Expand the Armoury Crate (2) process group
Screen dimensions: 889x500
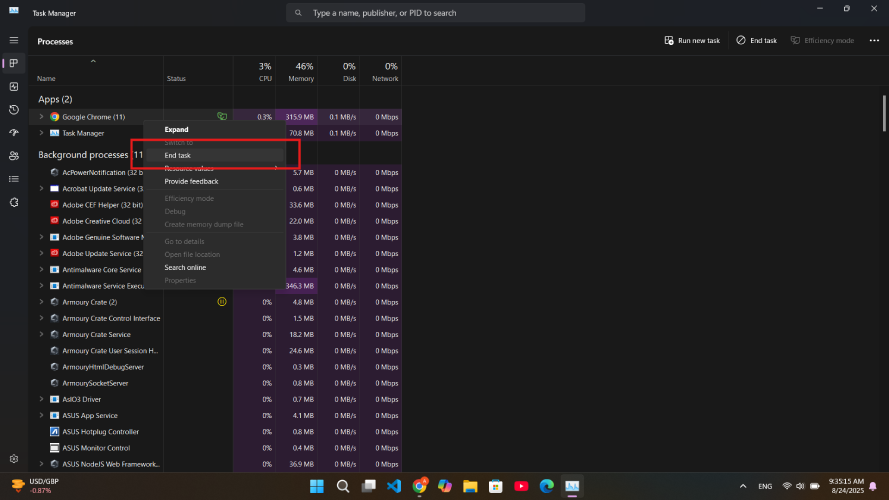[x=41, y=302]
